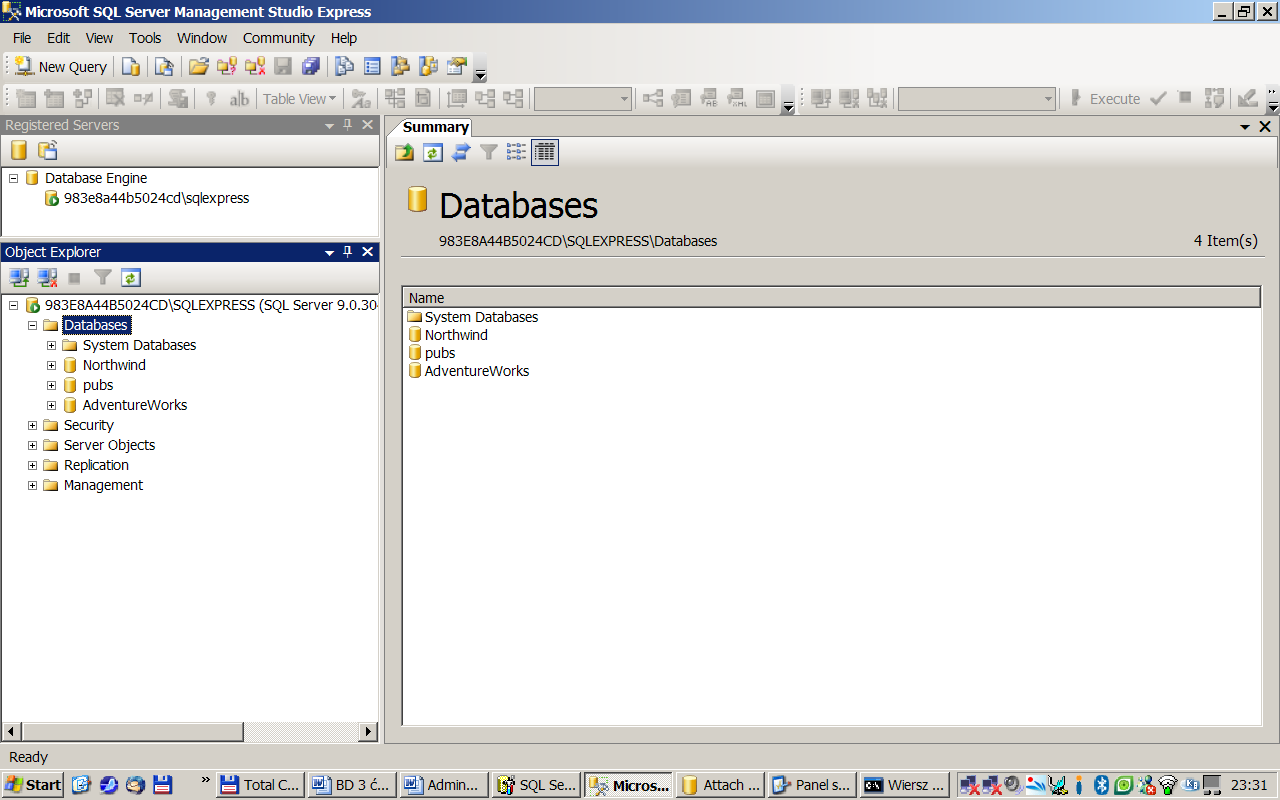
Task: Click Disconnect icon in Object Explorer toolbar
Action: pyautogui.click(x=47, y=278)
